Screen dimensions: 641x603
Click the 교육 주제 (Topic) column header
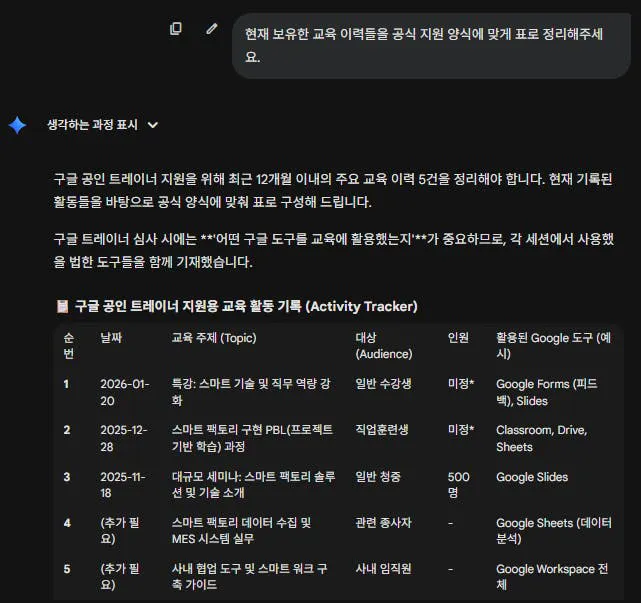coord(214,338)
